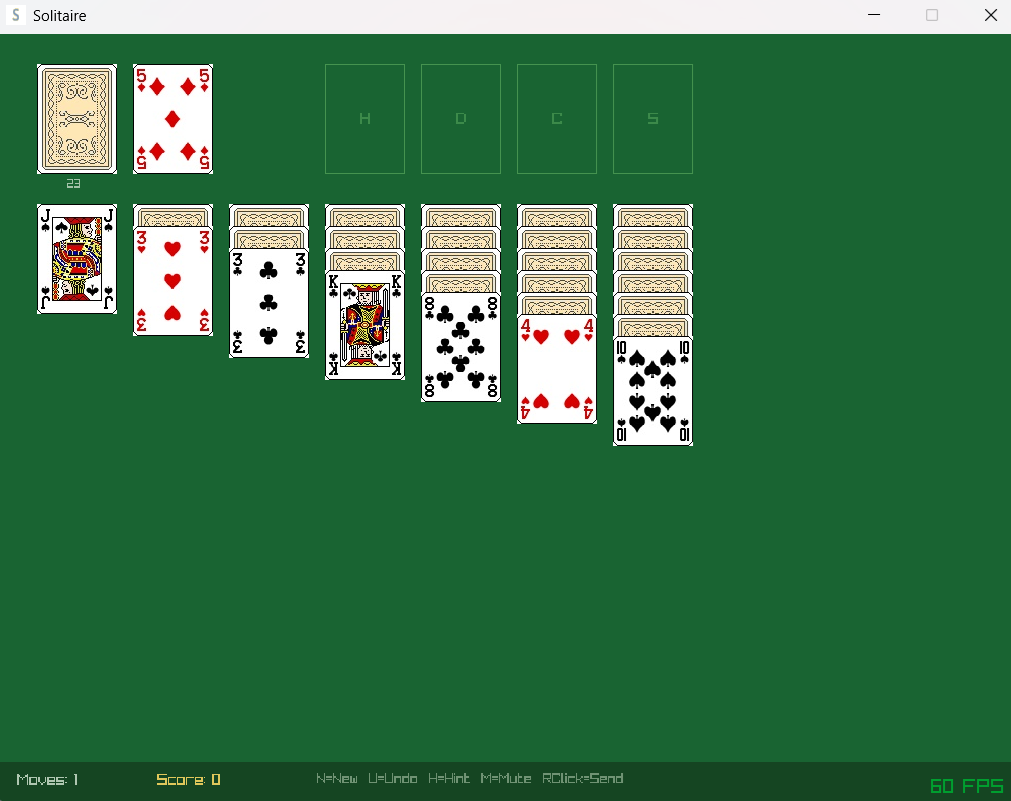
Task: Click the Spades foundation slot labeled S
Action: point(652,118)
